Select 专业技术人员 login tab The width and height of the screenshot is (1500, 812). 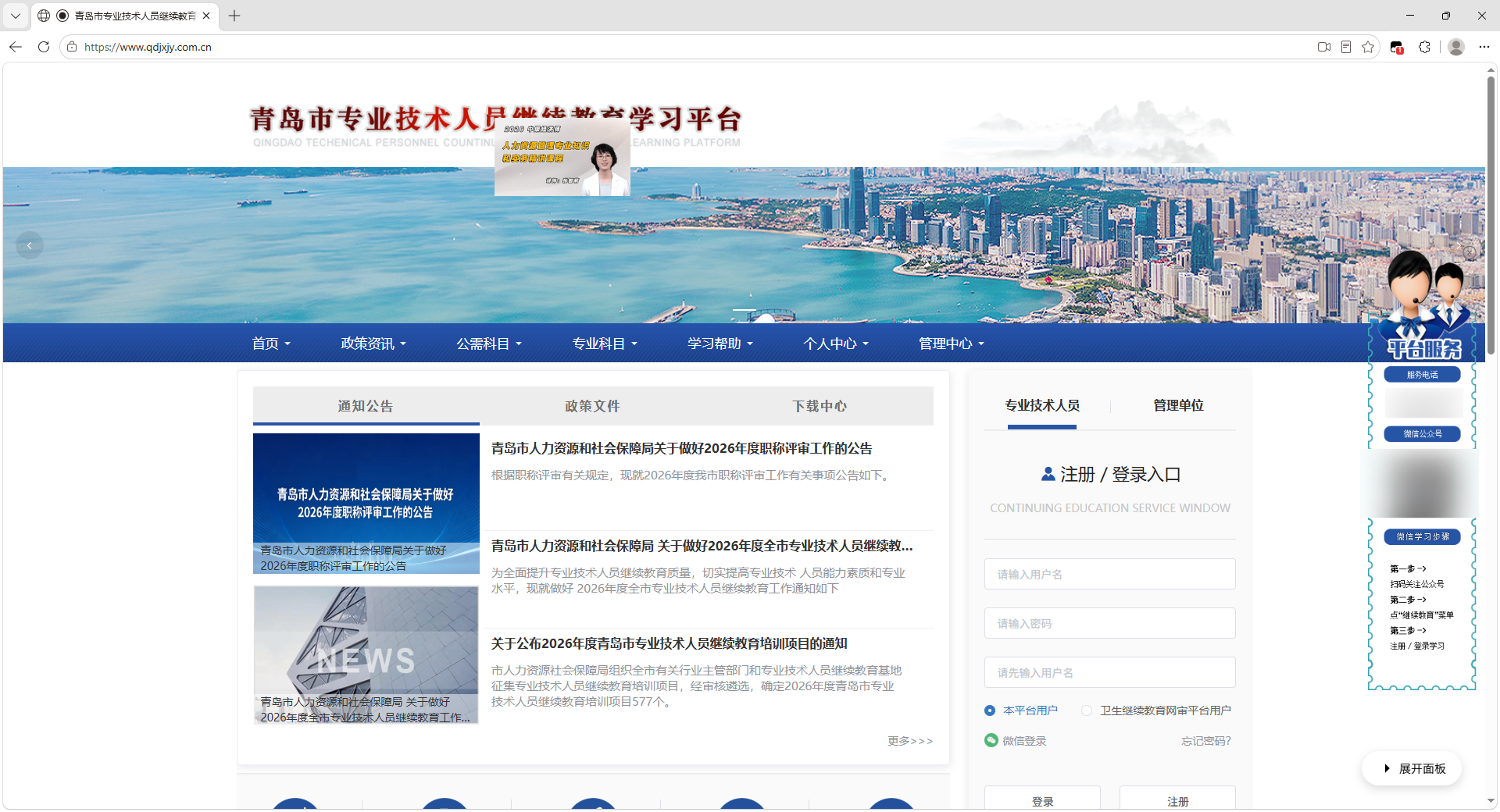1042,405
